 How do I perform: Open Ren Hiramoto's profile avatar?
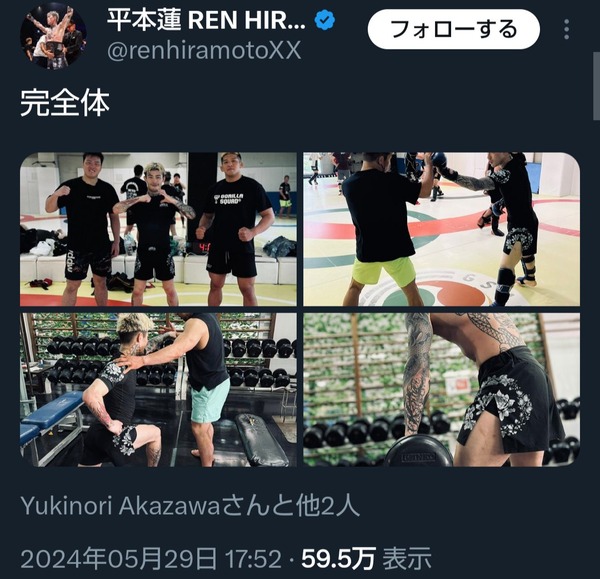point(53,36)
